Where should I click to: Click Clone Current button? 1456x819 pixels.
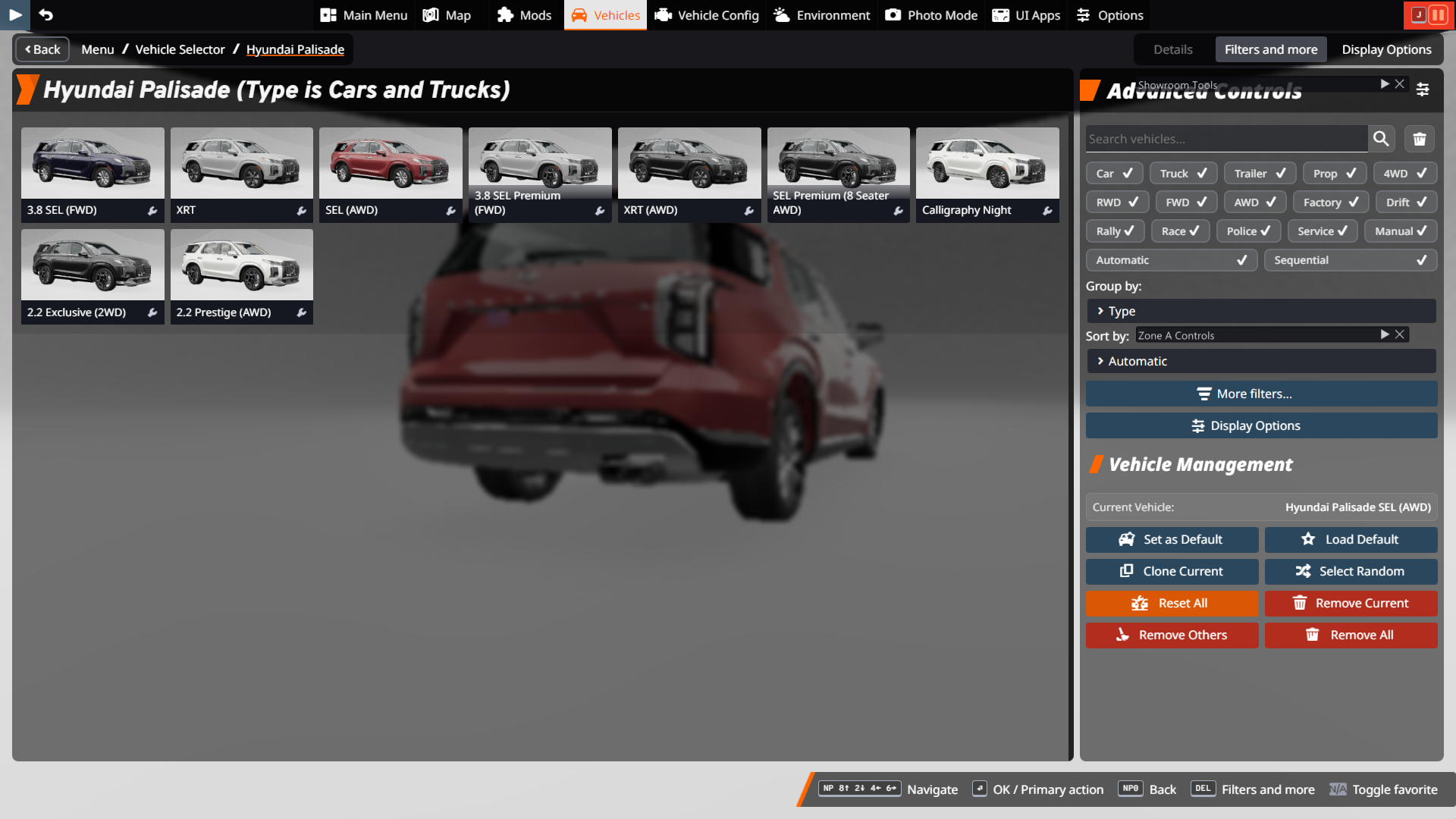coord(1172,571)
